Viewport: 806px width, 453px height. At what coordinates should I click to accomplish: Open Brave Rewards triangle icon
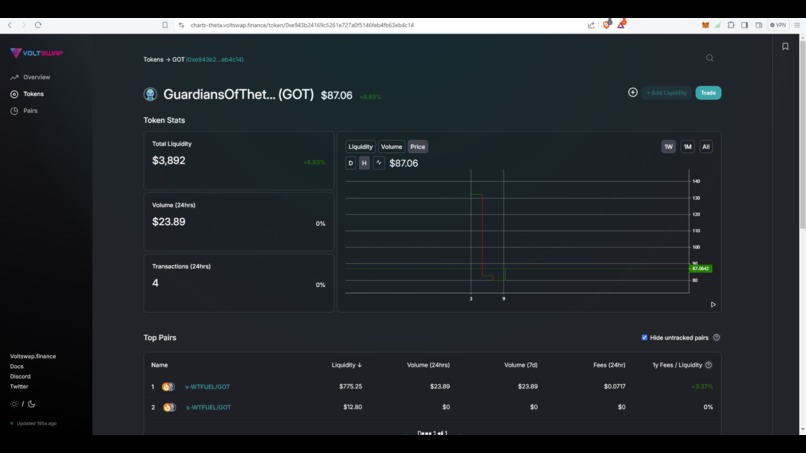pos(621,24)
